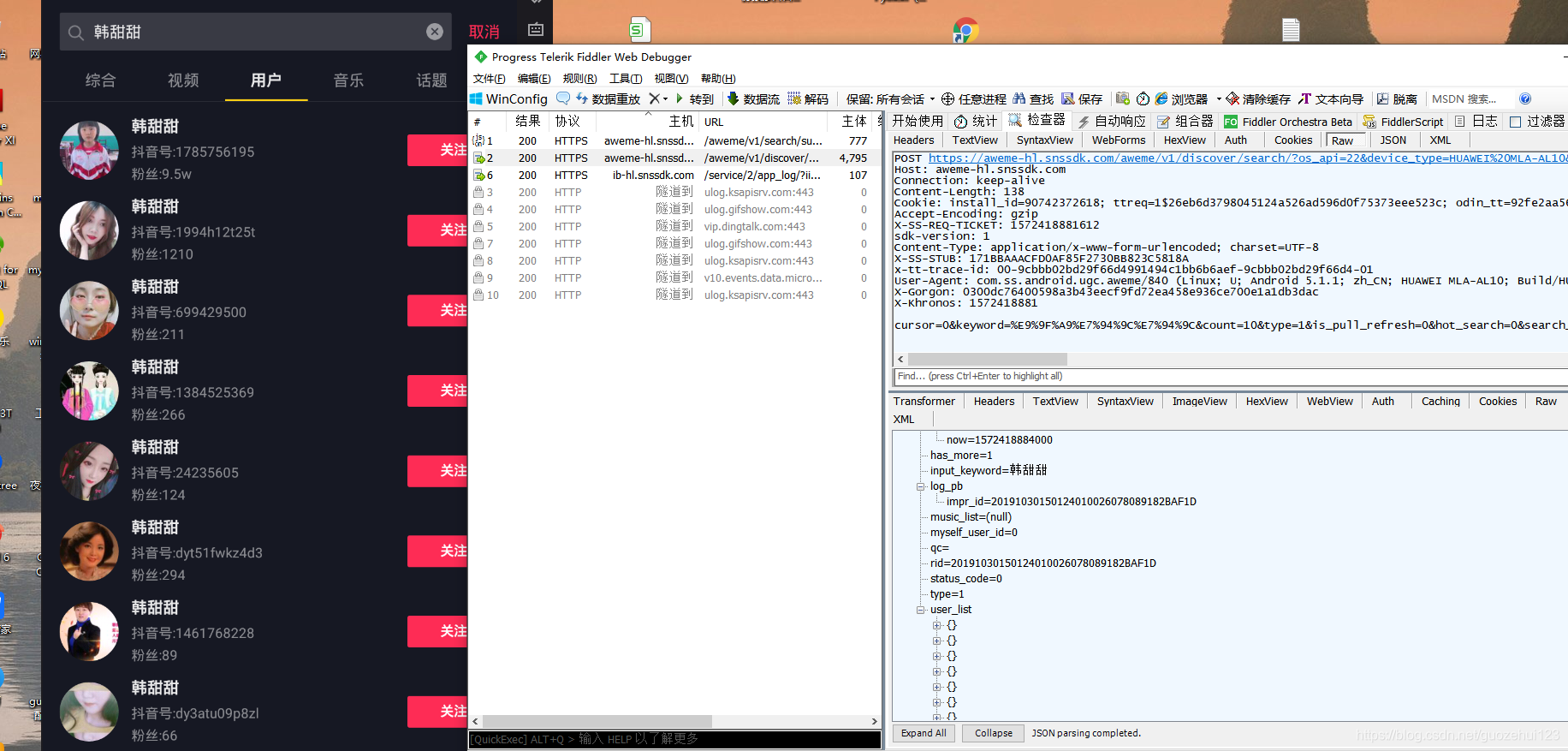Click the comment speech bubble icon

563,98
